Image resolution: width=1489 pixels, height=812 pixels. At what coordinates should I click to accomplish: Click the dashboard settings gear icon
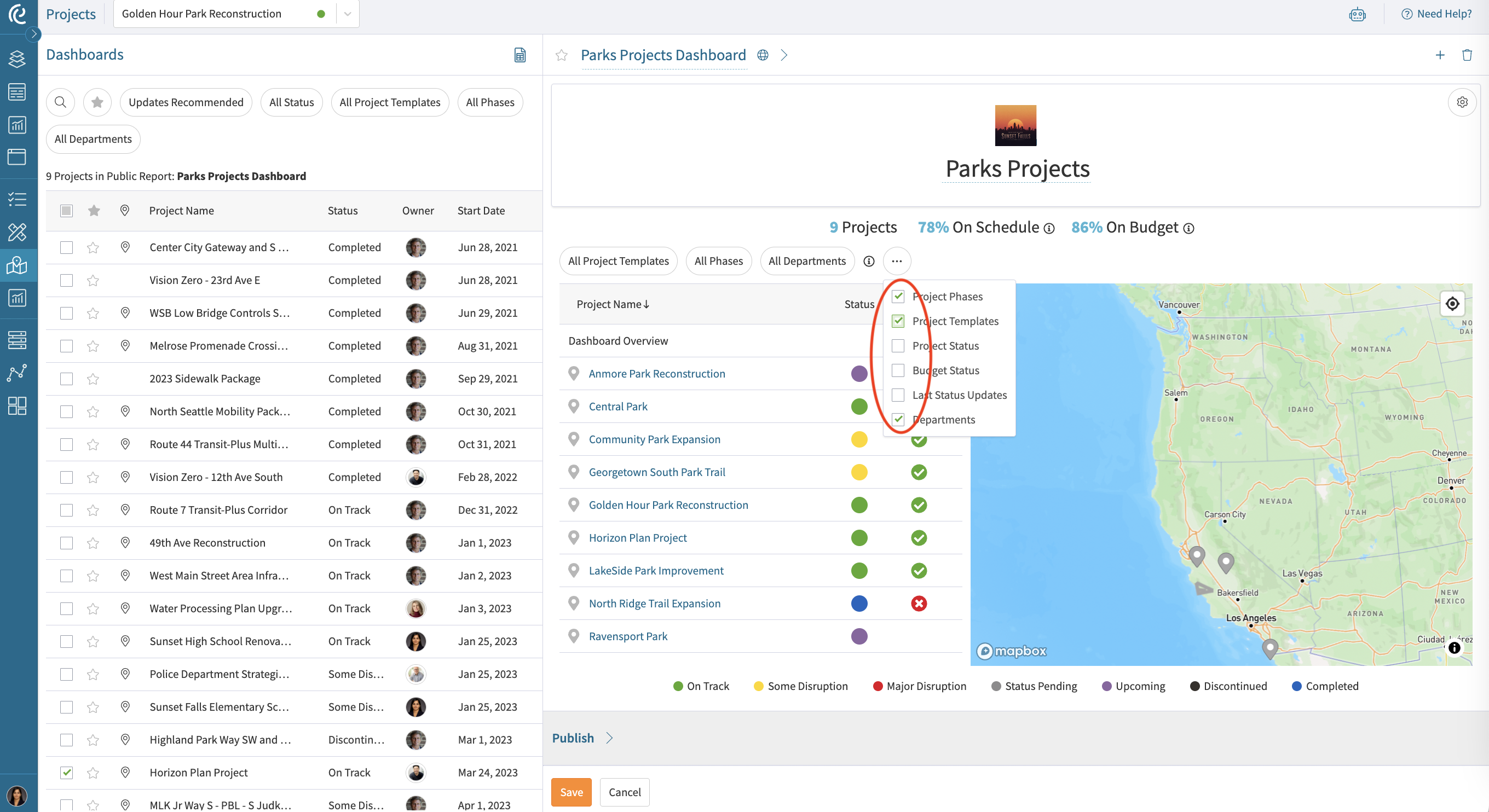tap(1462, 102)
